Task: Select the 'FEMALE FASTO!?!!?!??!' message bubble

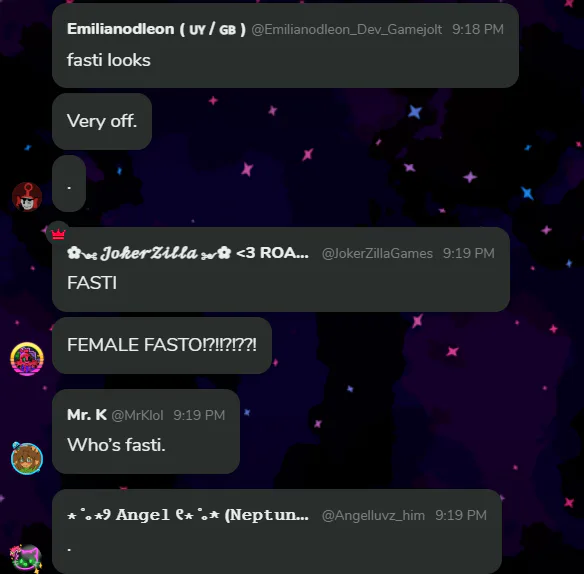Action: pos(162,345)
